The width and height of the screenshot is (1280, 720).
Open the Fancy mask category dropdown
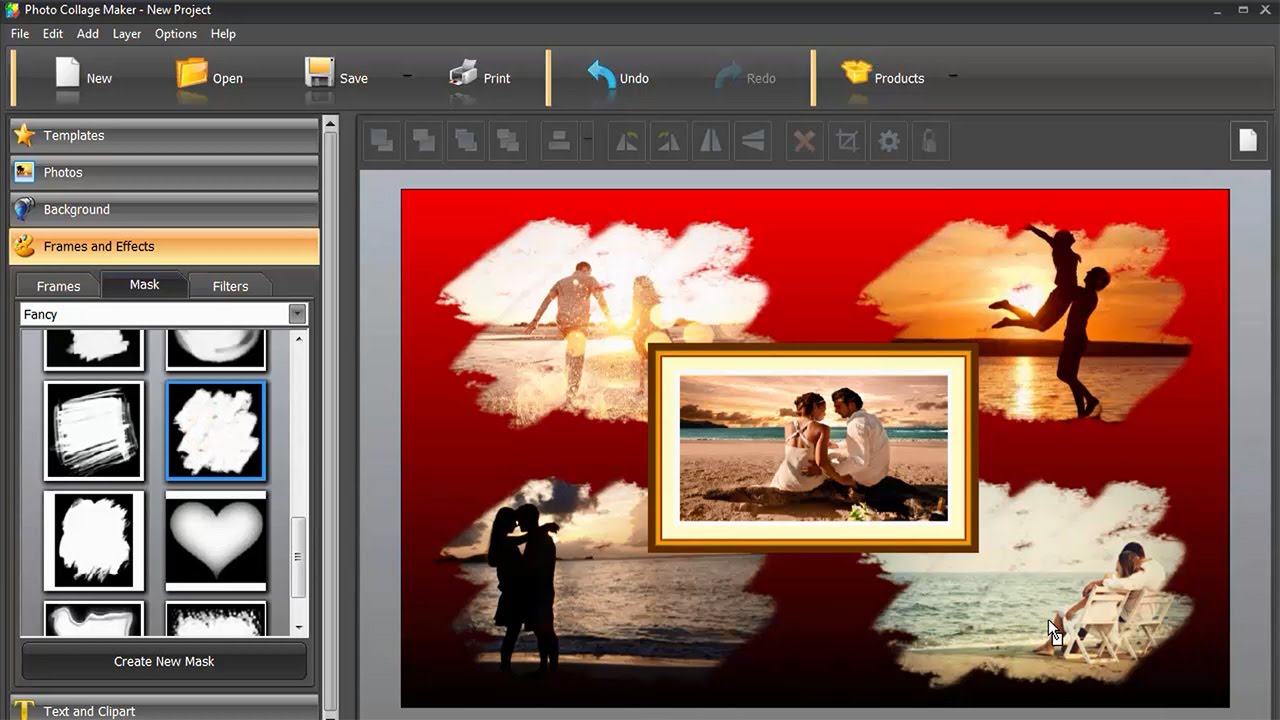(297, 314)
